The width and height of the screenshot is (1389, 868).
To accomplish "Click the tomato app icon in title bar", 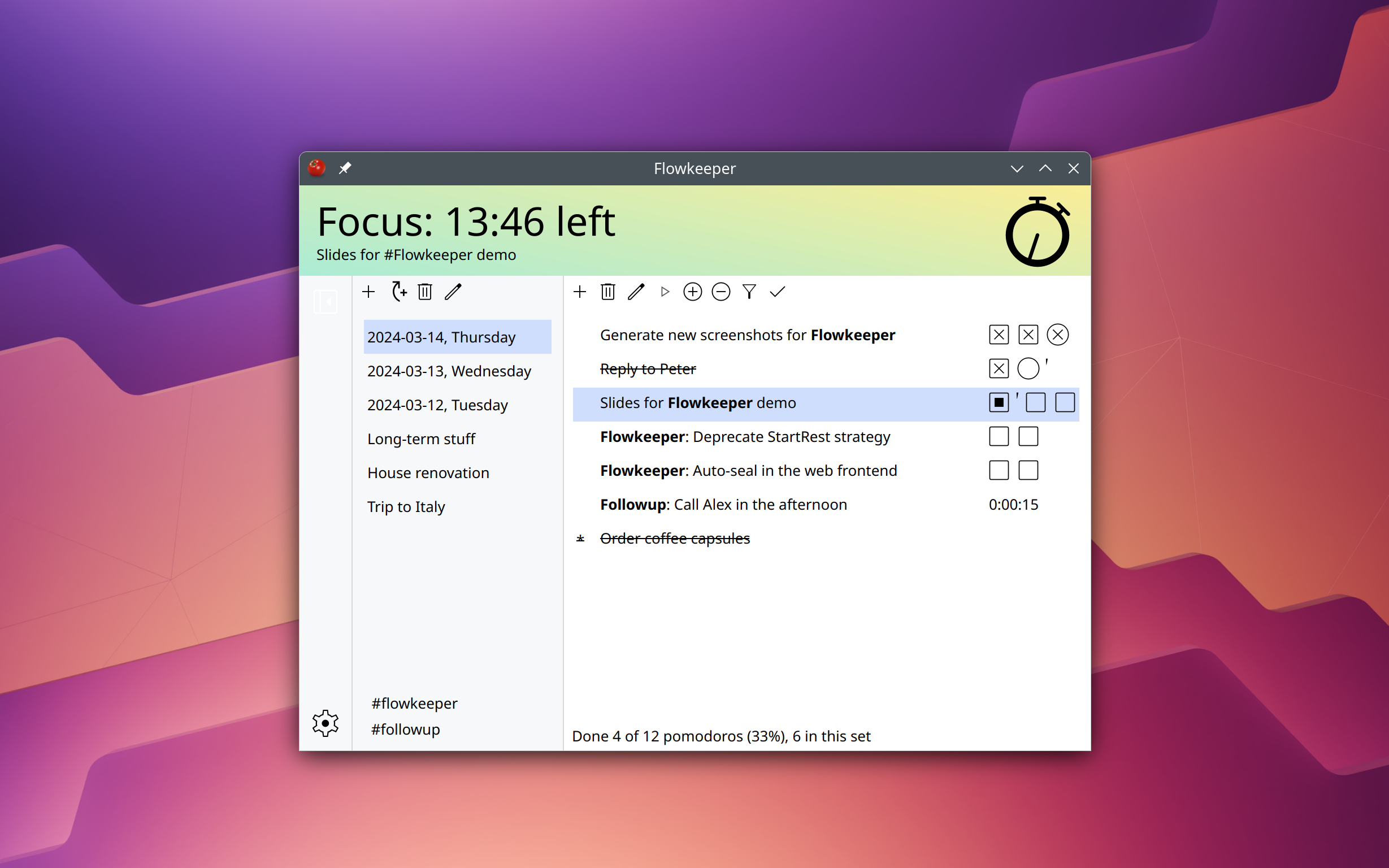I will (316, 168).
